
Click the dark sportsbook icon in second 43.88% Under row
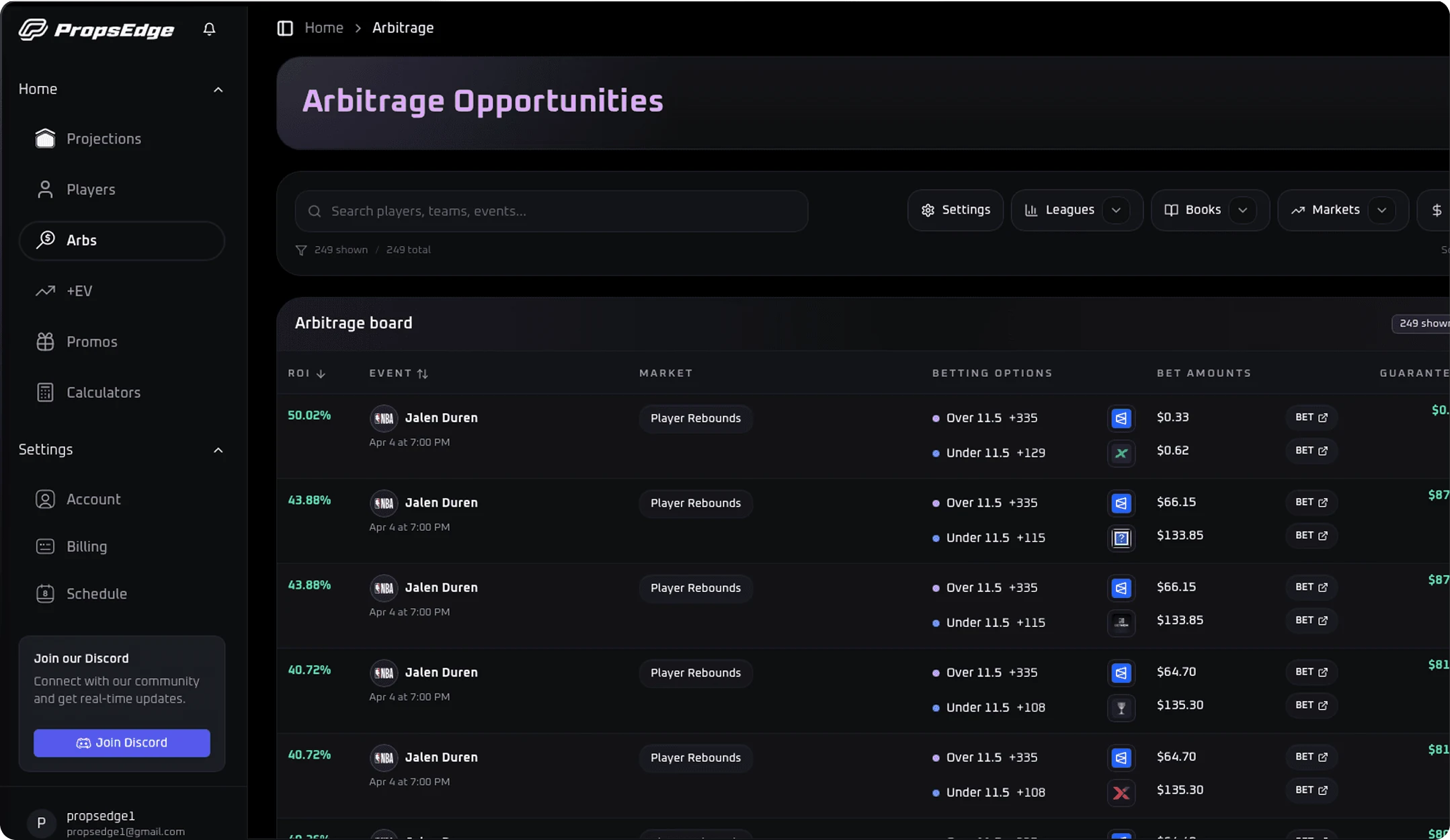point(1121,623)
